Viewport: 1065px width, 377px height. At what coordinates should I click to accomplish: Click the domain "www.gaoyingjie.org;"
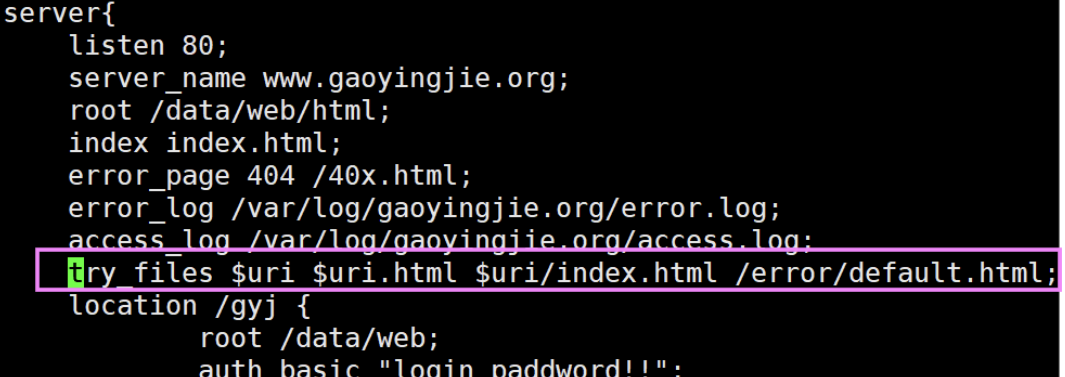point(416,80)
